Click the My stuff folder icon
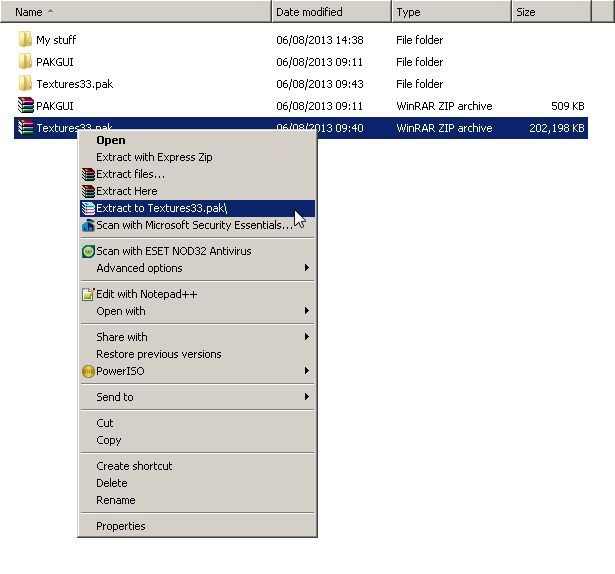 click(x=25, y=40)
